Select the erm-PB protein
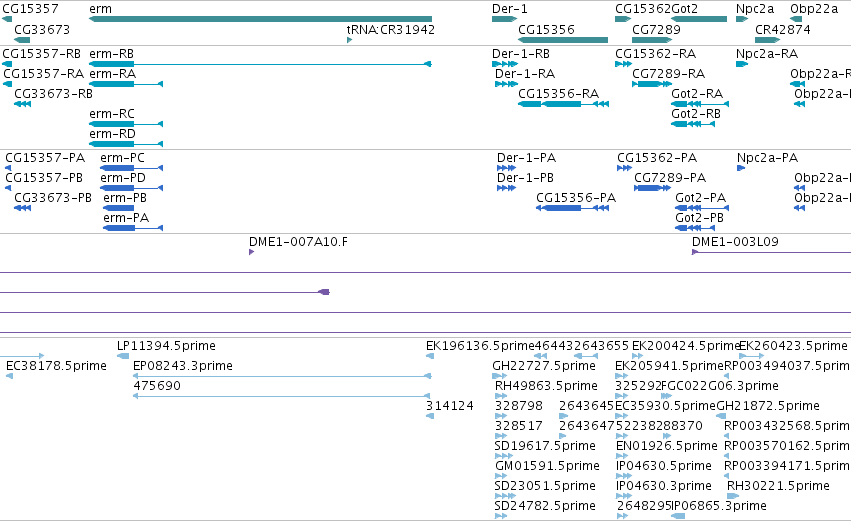Viewport: 851px width, 521px height. (x=125, y=198)
